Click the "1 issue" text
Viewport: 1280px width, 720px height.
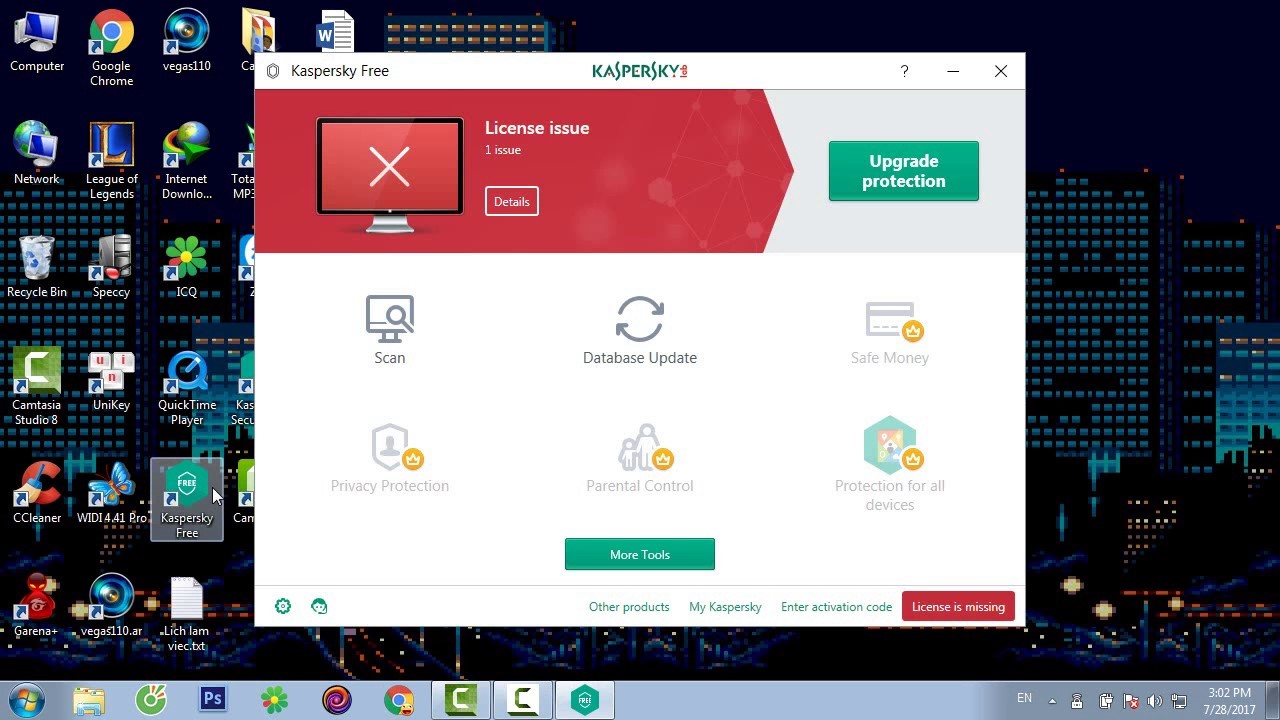pyautogui.click(x=503, y=150)
